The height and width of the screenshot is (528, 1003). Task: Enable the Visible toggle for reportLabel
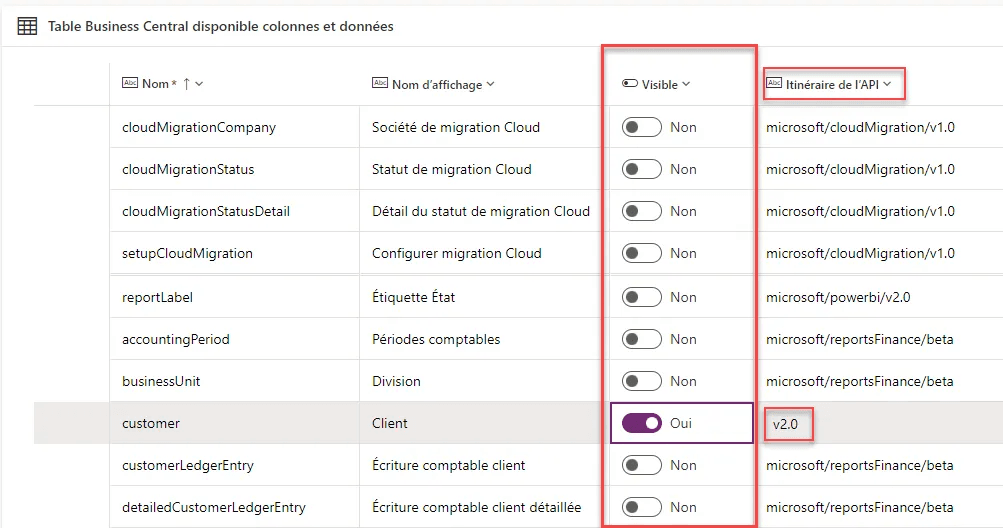(x=642, y=297)
